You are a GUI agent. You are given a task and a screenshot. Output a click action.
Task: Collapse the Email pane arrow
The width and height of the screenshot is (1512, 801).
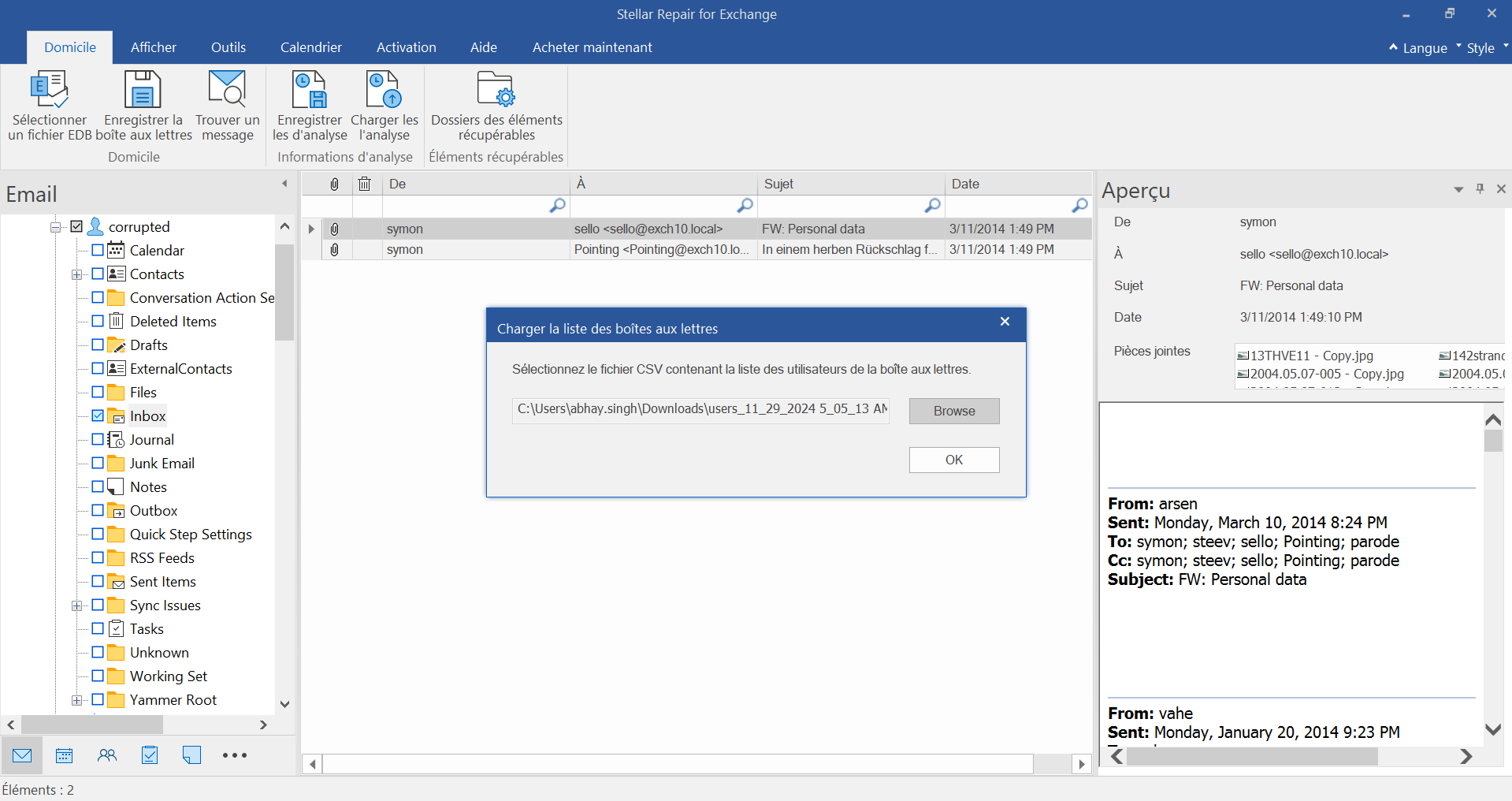coord(284,184)
